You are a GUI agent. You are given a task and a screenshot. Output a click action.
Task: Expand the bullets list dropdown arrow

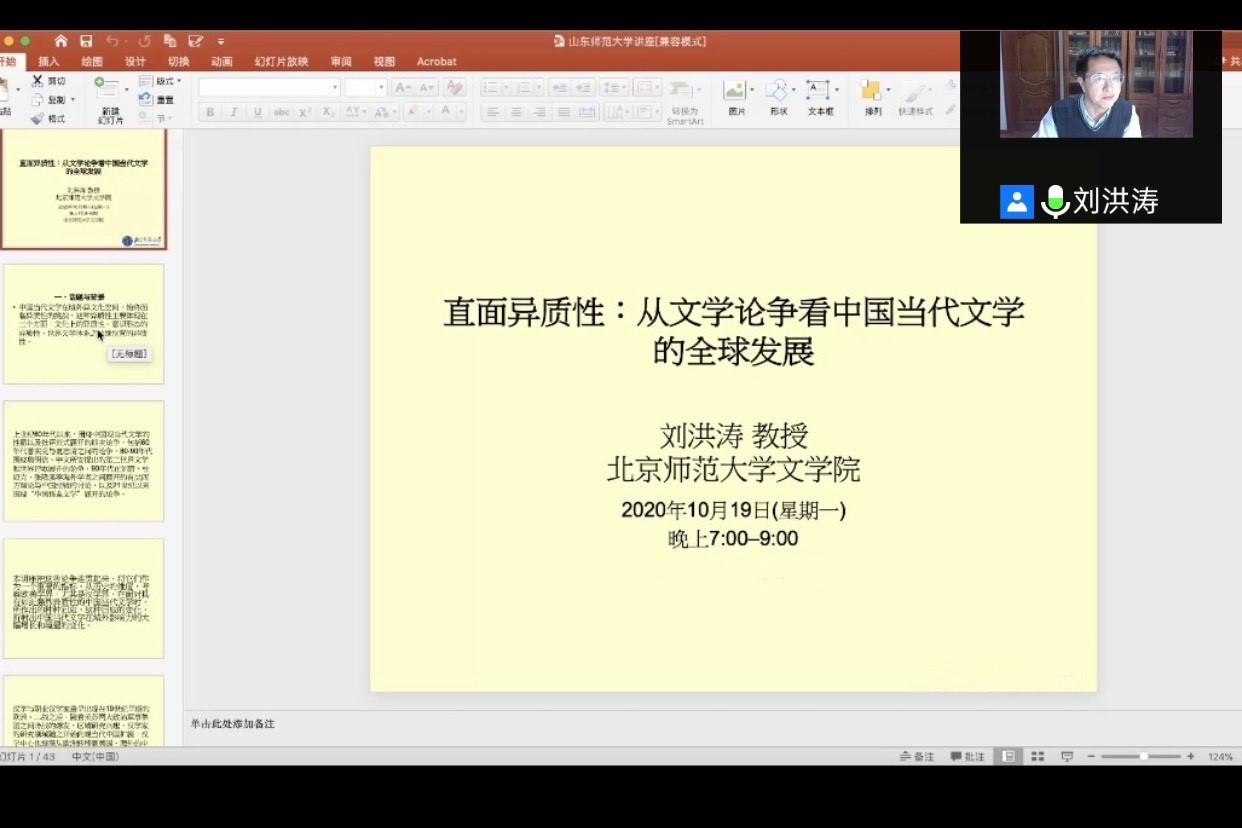pyautogui.click(x=506, y=88)
